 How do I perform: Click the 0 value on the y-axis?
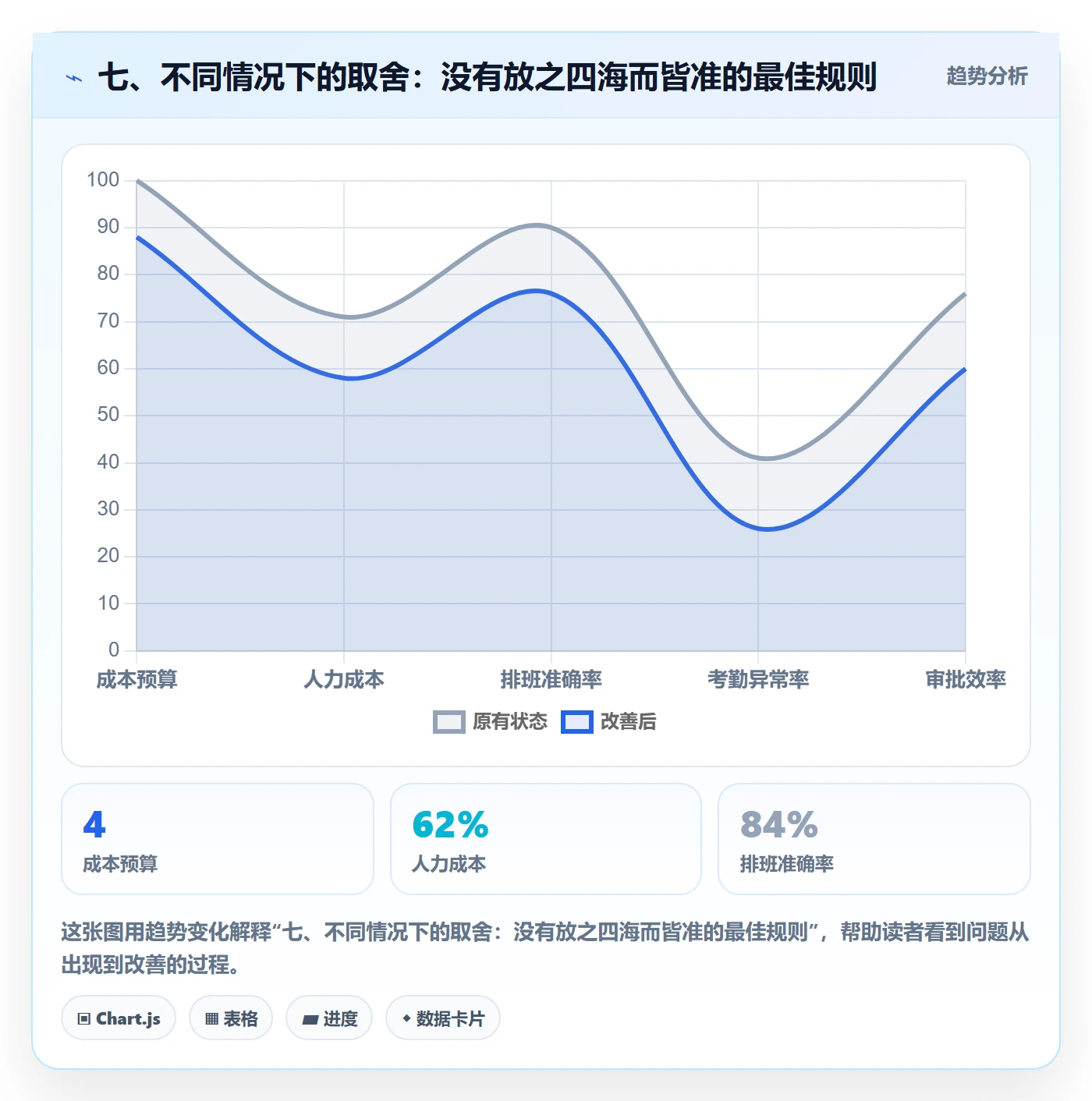click(x=114, y=650)
